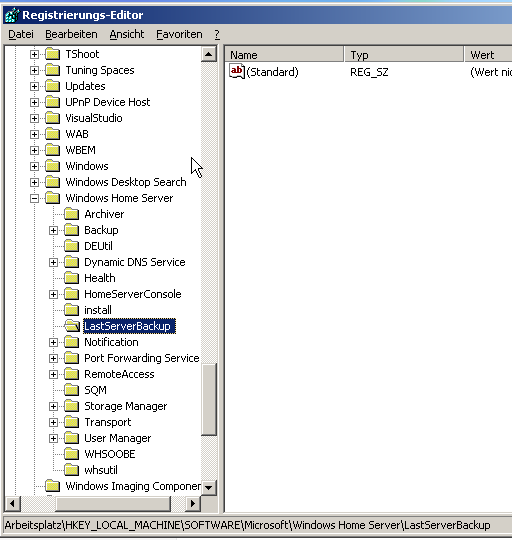Click the Health folder icon
The width and height of the screenshot is (512, 540).
click(x=72, y=278)
